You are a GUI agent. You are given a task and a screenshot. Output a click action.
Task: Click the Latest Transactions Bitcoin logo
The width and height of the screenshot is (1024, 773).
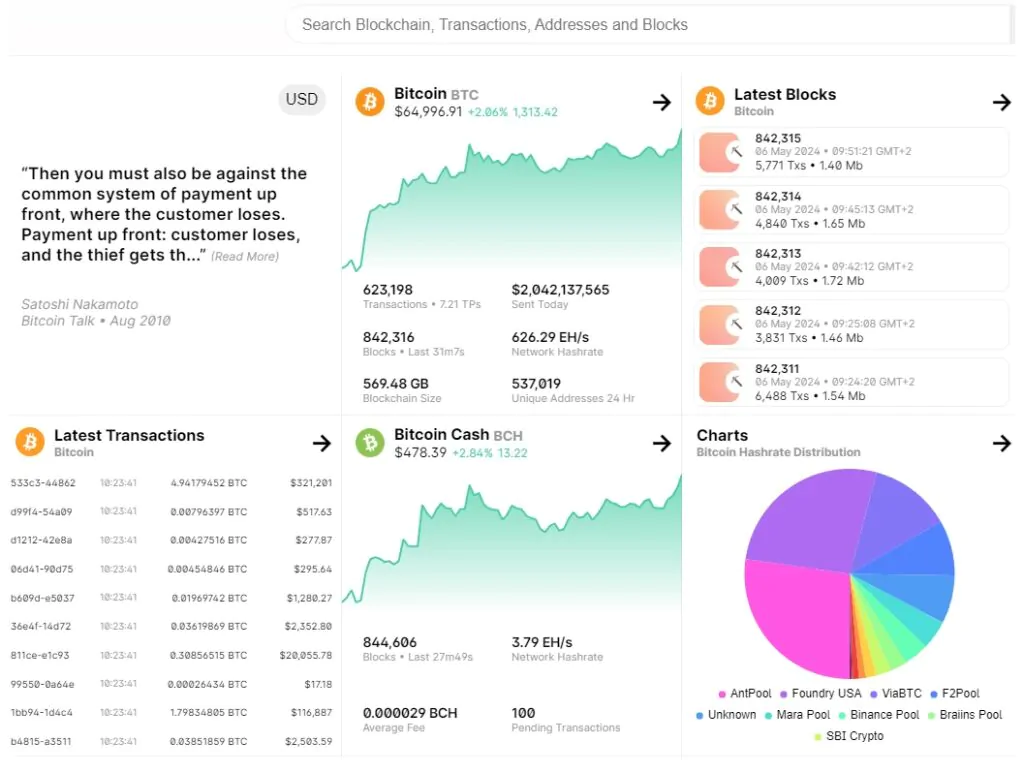30,443
